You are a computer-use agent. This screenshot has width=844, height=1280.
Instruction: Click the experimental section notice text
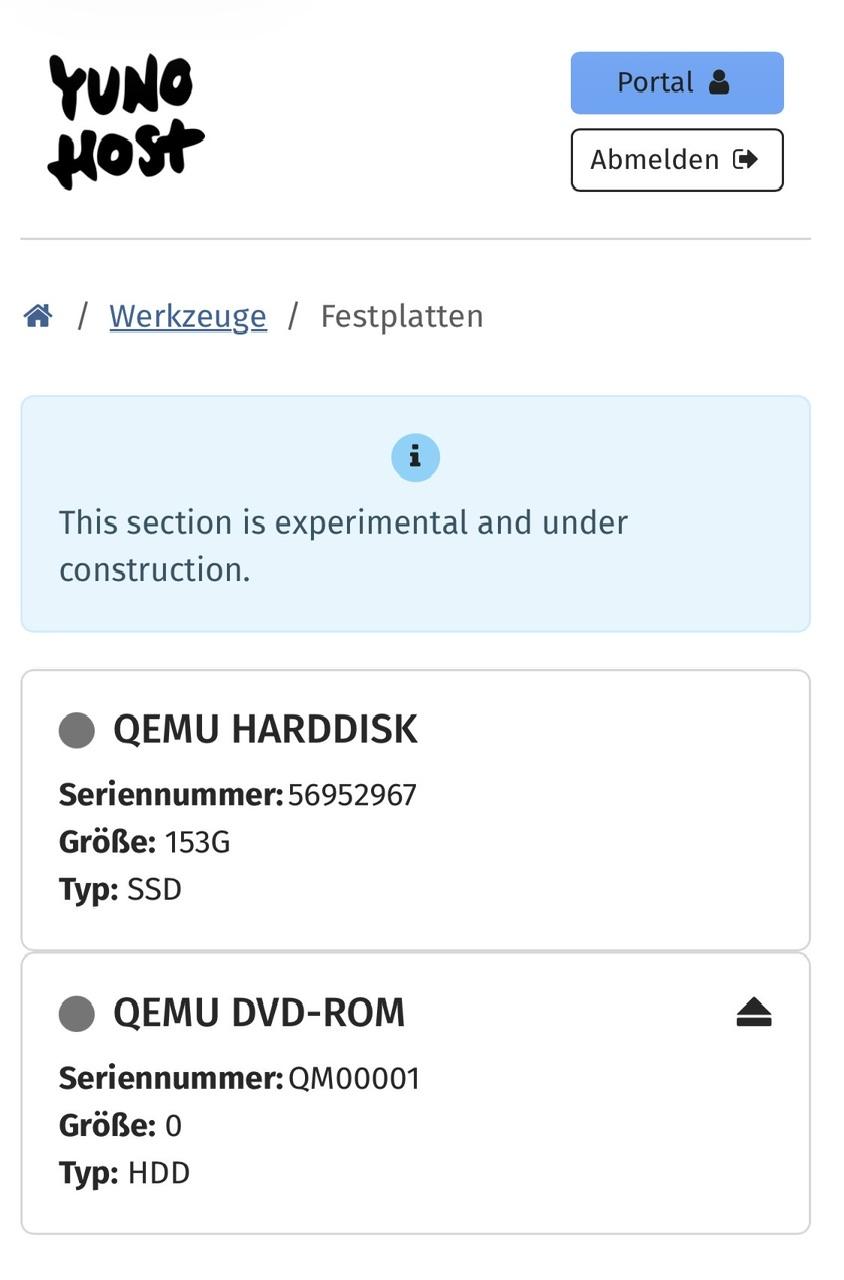(343, 546)
